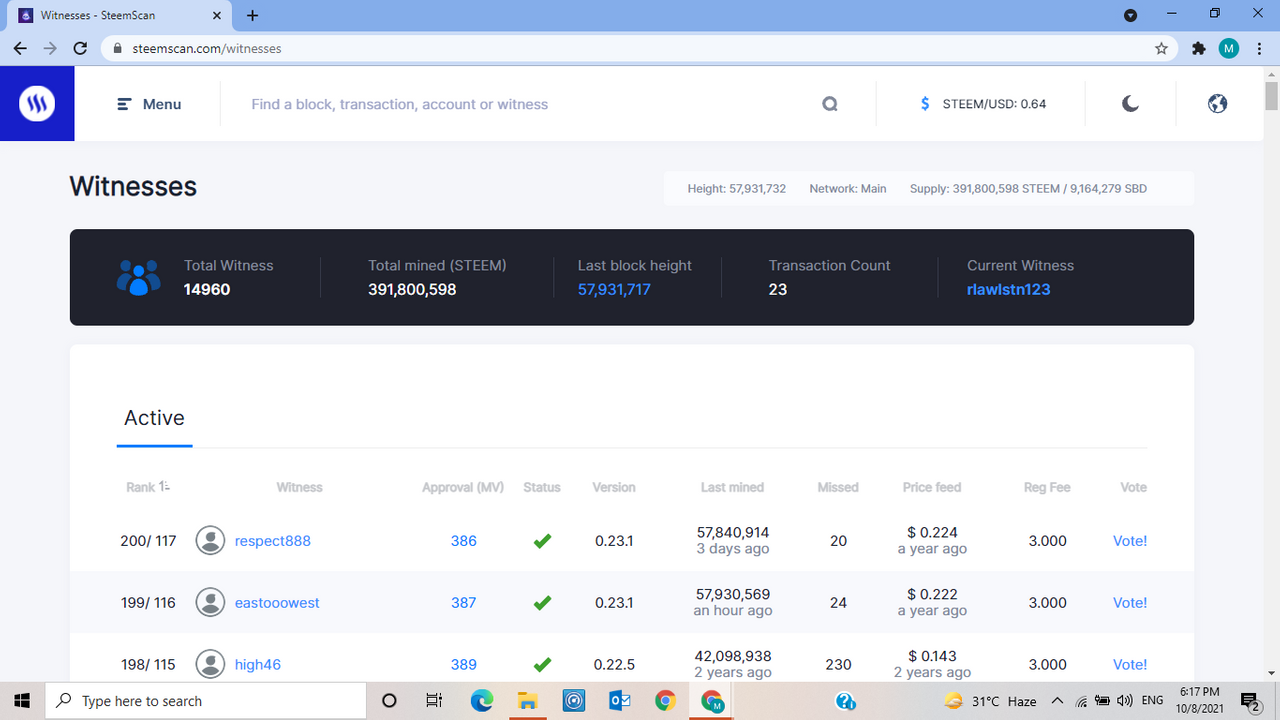The height and width of the screenshot is (720, 1280).
Task: Click the Approval (MV) column header
Action: (x=463, y=487)
